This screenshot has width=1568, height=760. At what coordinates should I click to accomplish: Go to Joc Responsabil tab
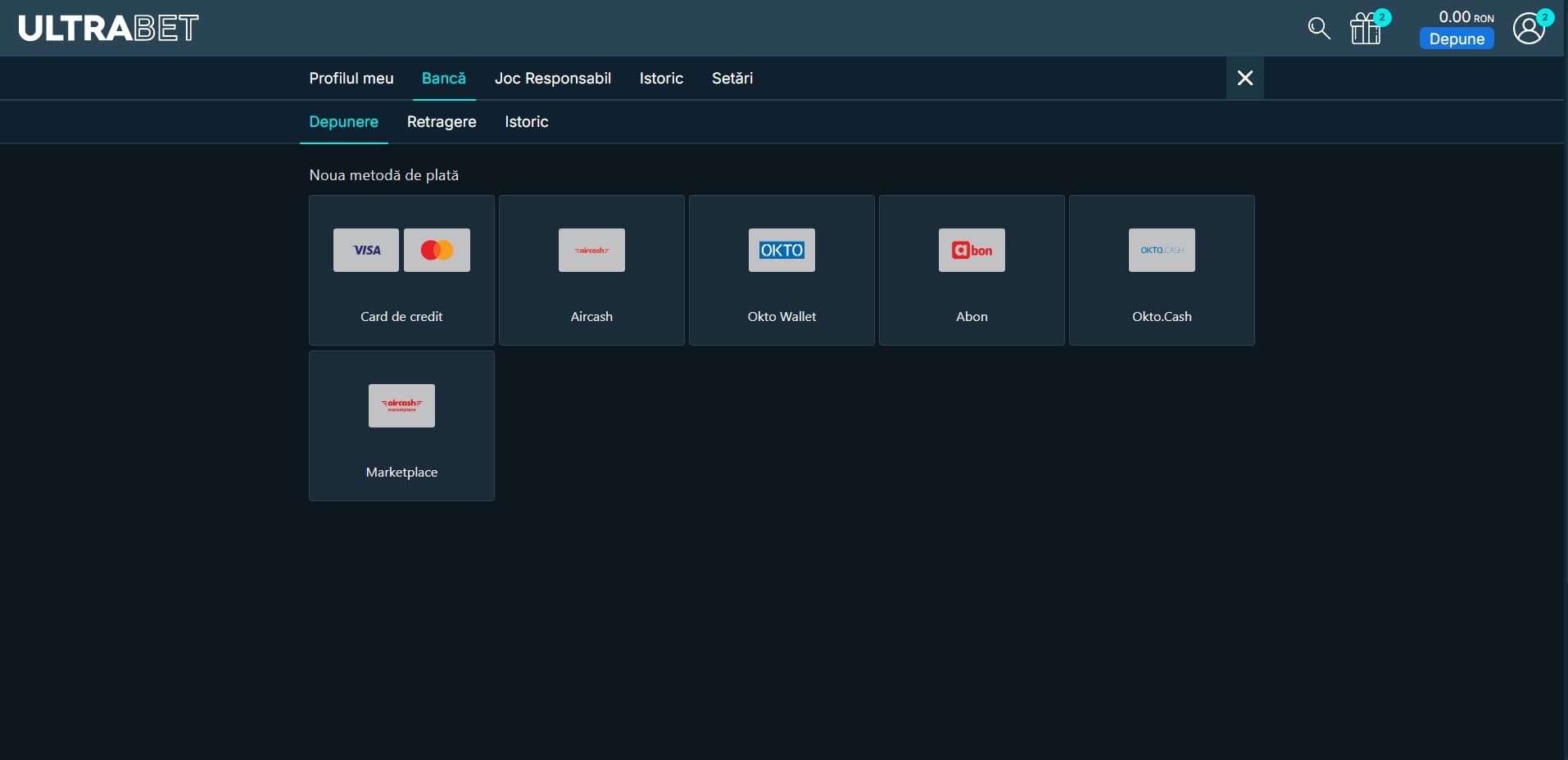553,79
